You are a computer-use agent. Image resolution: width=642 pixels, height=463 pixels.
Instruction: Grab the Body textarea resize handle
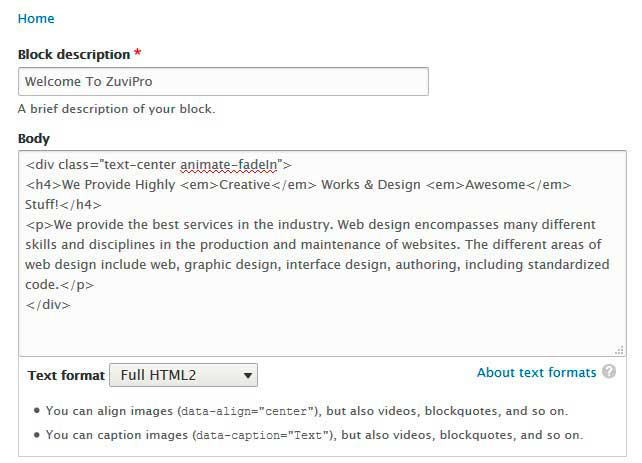619,349
